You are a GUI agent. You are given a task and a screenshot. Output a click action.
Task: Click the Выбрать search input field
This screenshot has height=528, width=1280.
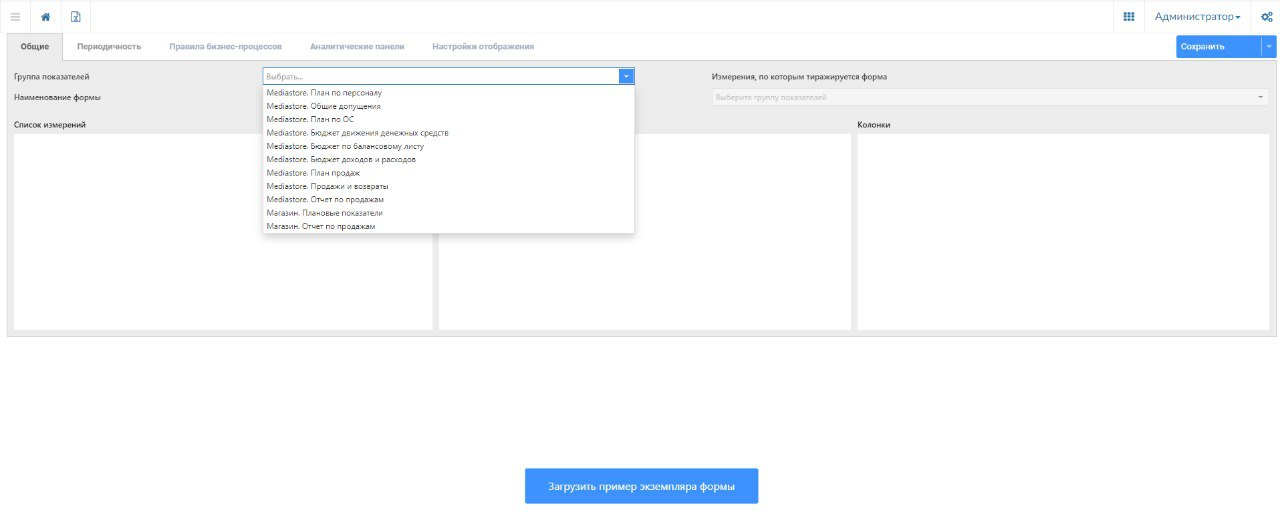pyautogui.click(x=441, y=76)
